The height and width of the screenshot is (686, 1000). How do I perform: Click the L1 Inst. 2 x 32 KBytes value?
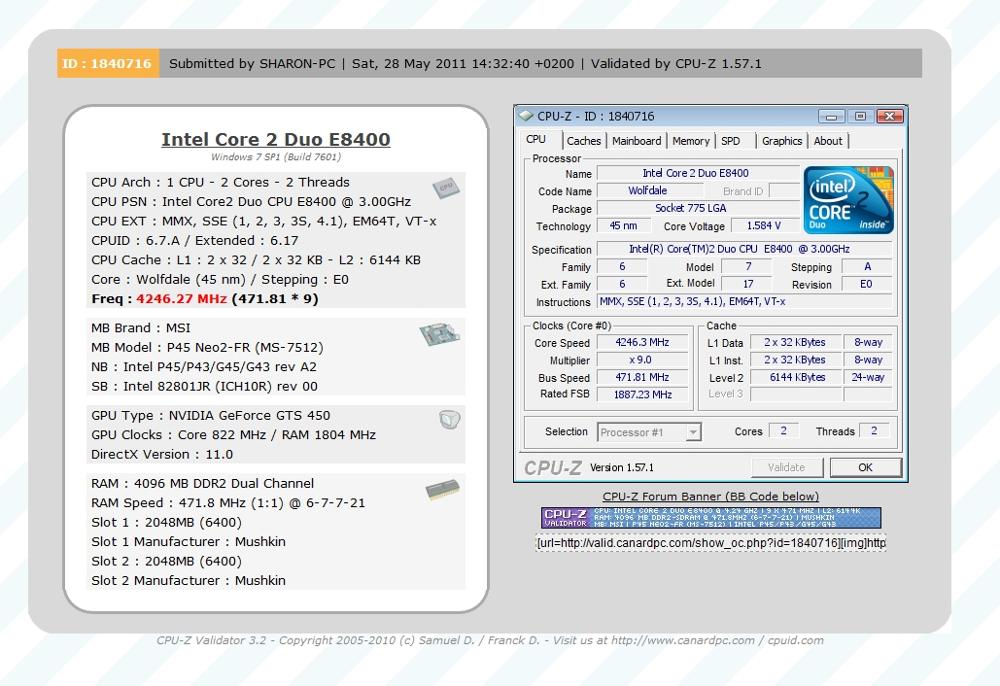coord(795,360)
